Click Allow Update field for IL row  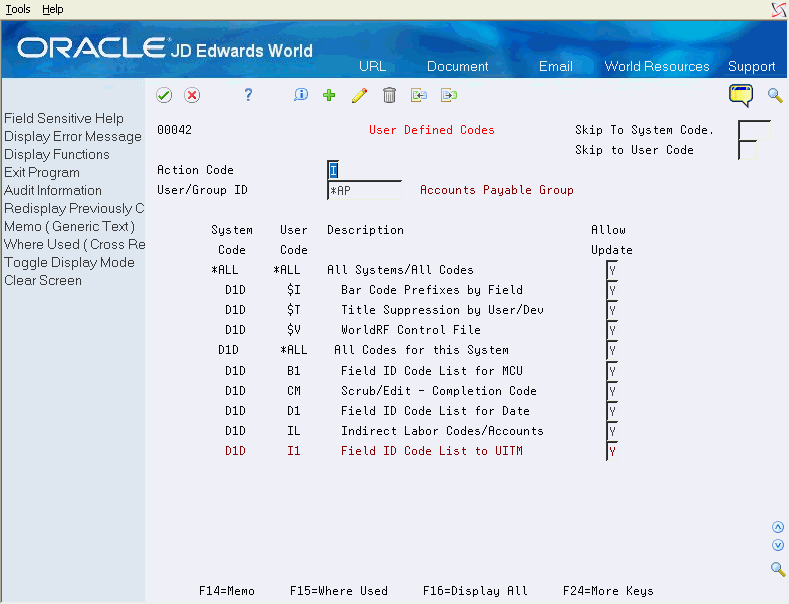point(612,431)
